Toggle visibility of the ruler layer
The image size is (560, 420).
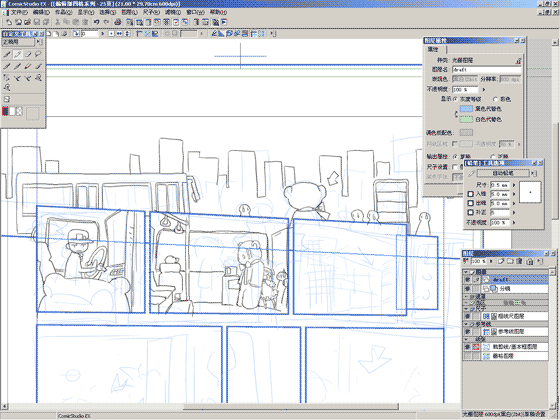coord(467,316)
